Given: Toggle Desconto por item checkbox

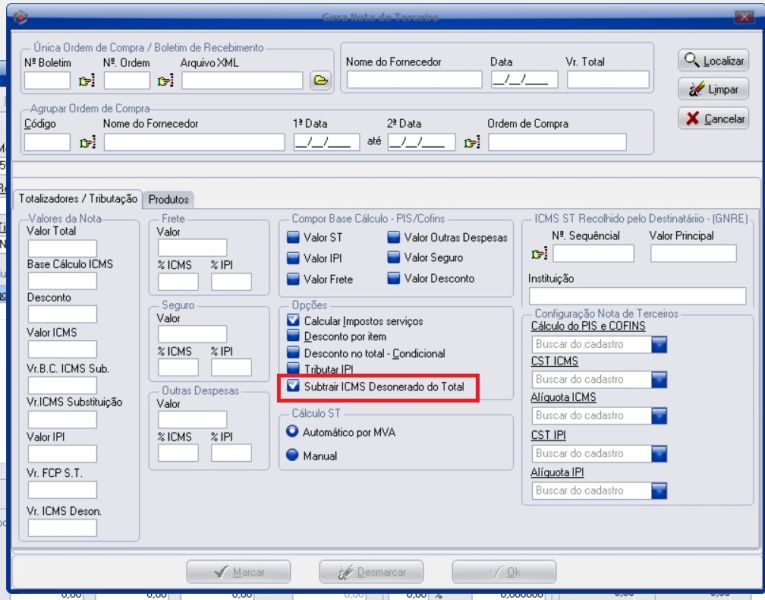Looking at the screenshot, I should click(x=293, y=336).
